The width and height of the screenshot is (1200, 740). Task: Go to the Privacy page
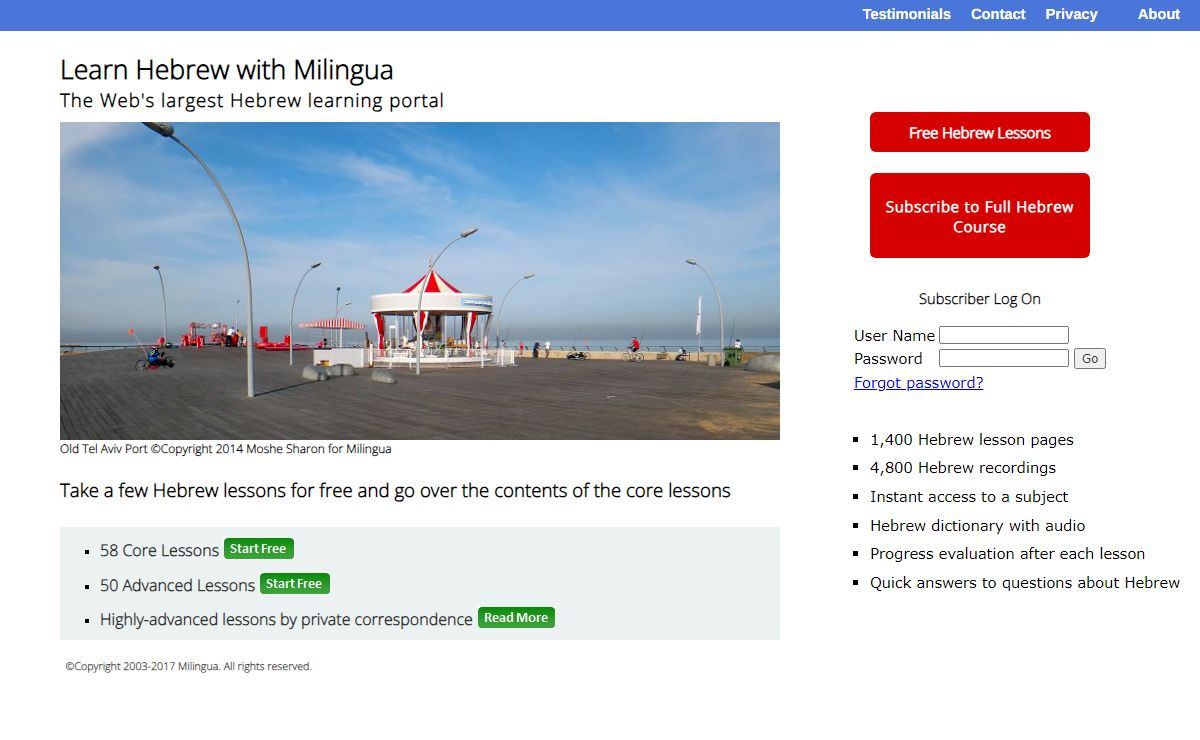pyautogui.click(x=1071, y=14)
